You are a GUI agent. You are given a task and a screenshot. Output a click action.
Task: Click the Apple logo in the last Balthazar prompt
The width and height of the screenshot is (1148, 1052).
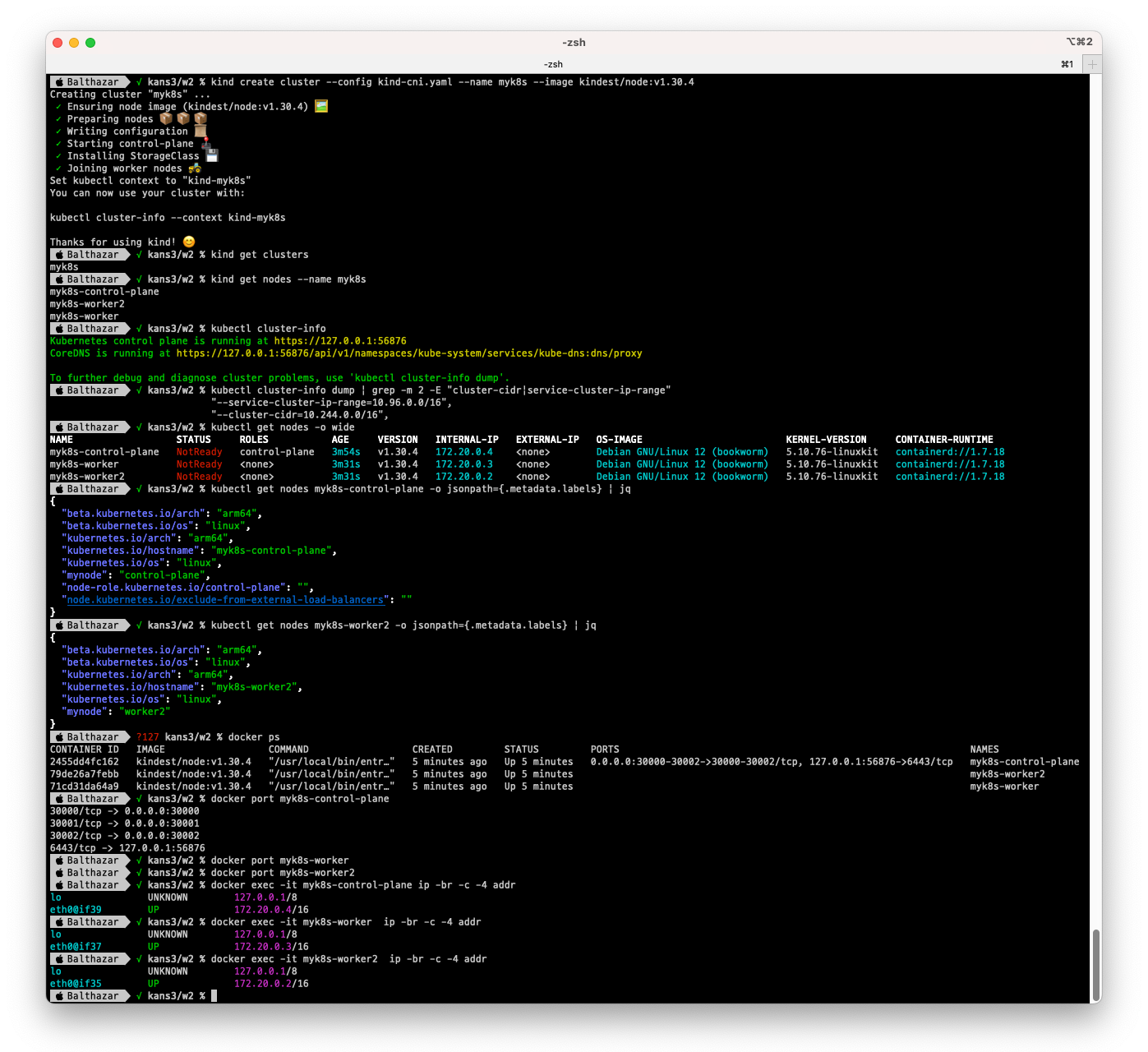[x=59, y=996]
